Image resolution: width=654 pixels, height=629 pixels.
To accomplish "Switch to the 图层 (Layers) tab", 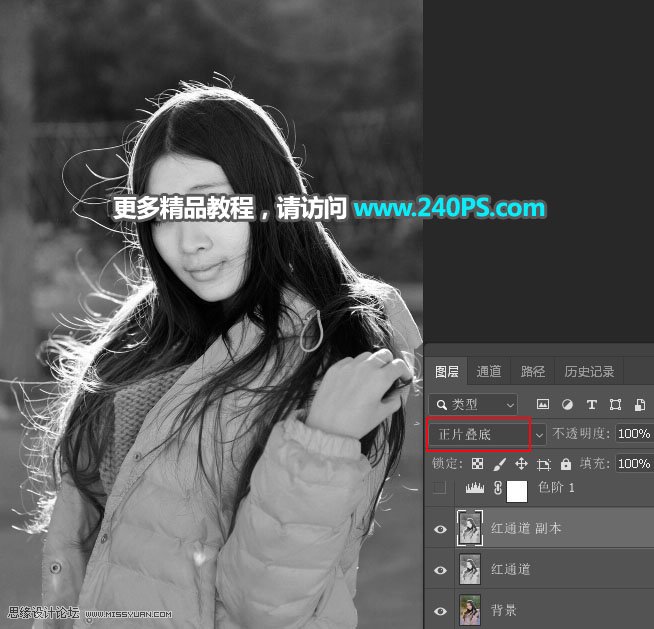I will point(446,371).
